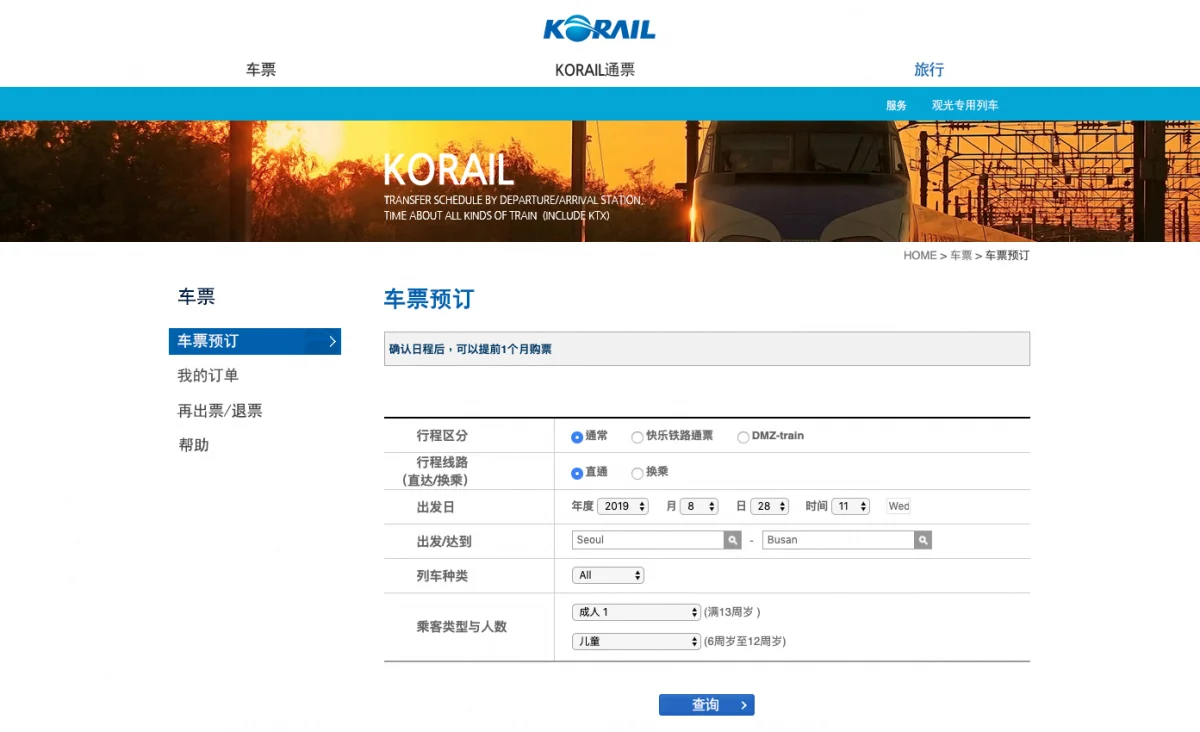Open 我的订单 in the sidebar

click(x=208, y=376)
